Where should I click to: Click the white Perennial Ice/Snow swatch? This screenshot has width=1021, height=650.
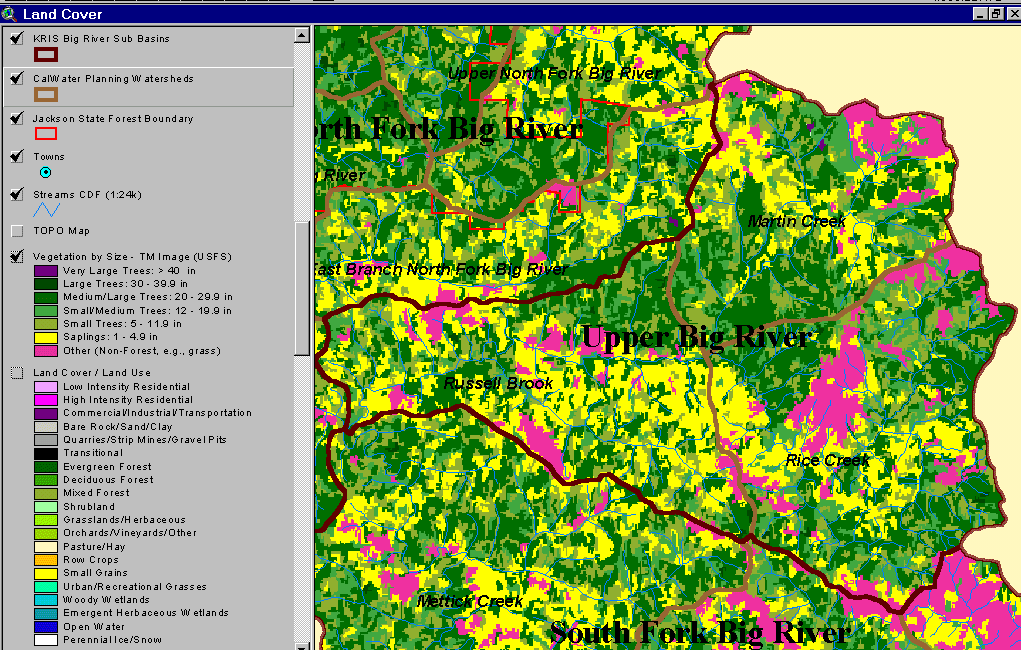tap(46, 640)
